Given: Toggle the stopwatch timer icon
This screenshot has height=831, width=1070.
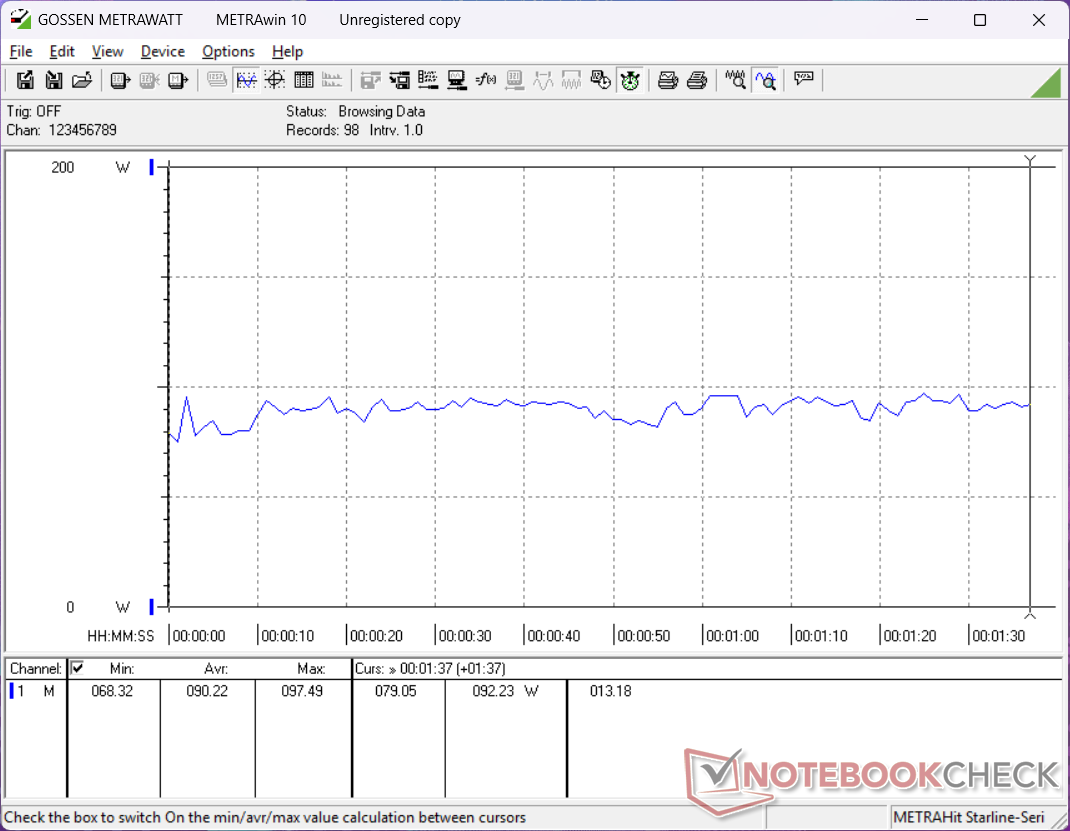Looking at the screenshot, I should point(629,81).
